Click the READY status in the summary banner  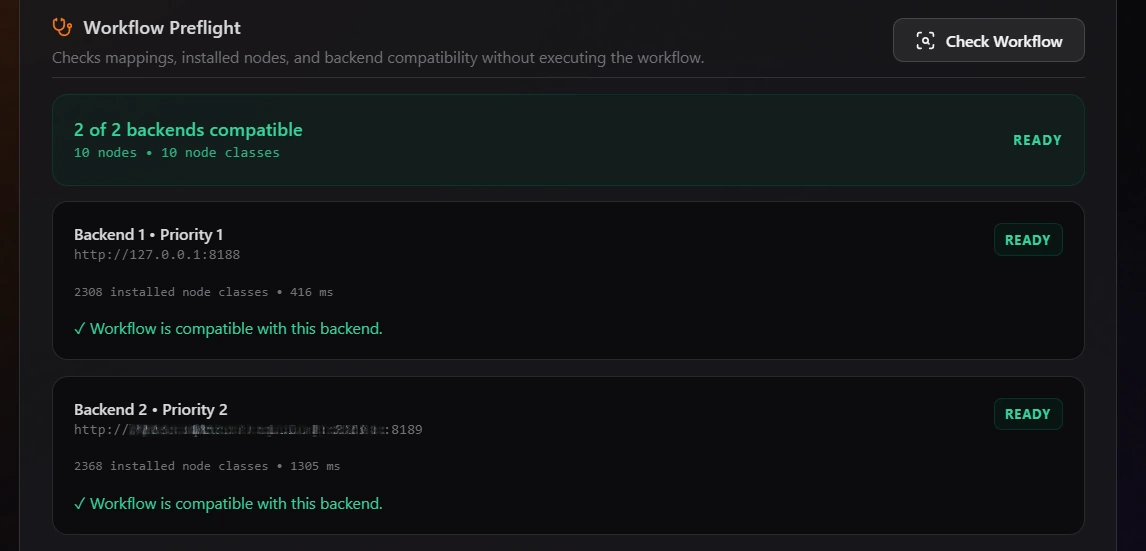click(1037, 140)
